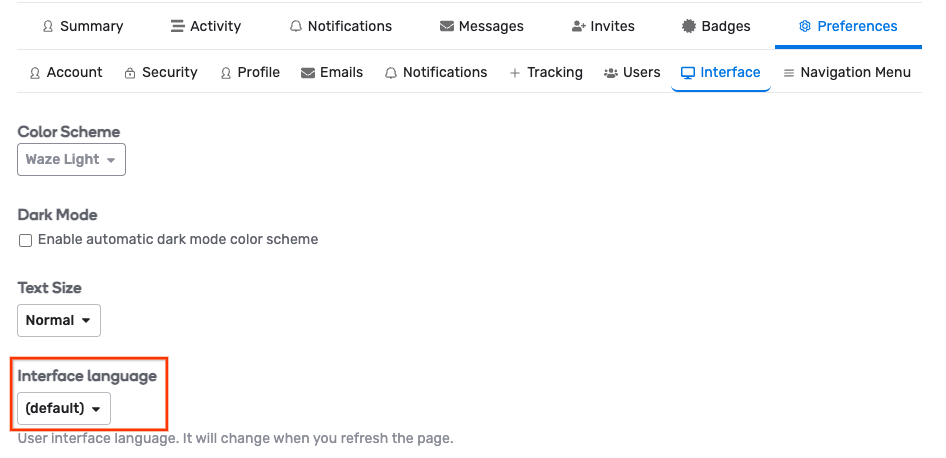Open the Interface language dropdown
This screenshot has height=458, width=946.
[64, 408]
